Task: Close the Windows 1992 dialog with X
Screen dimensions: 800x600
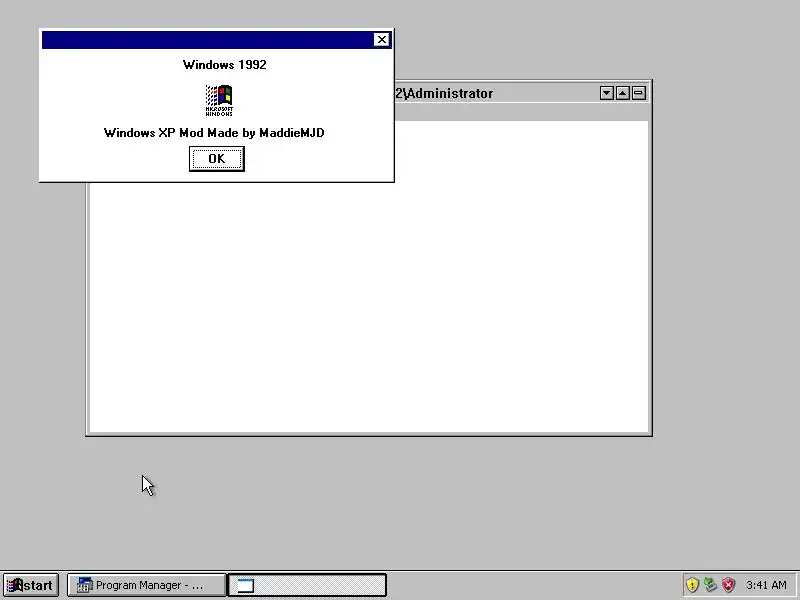Action: 382,40
